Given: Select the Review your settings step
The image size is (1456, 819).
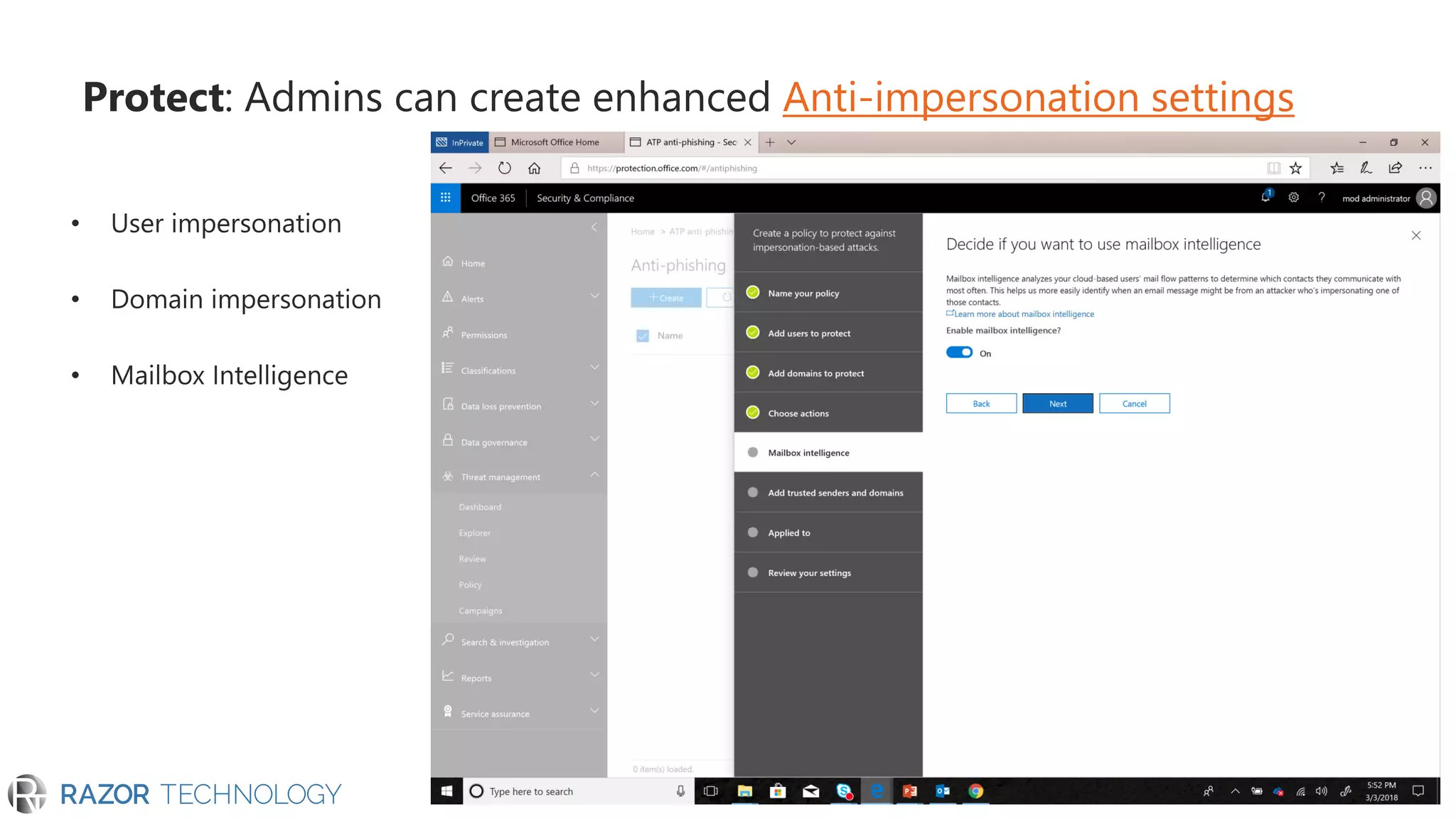Looking at the screenshot, I should pyautogui.click(x=828, y=572).
